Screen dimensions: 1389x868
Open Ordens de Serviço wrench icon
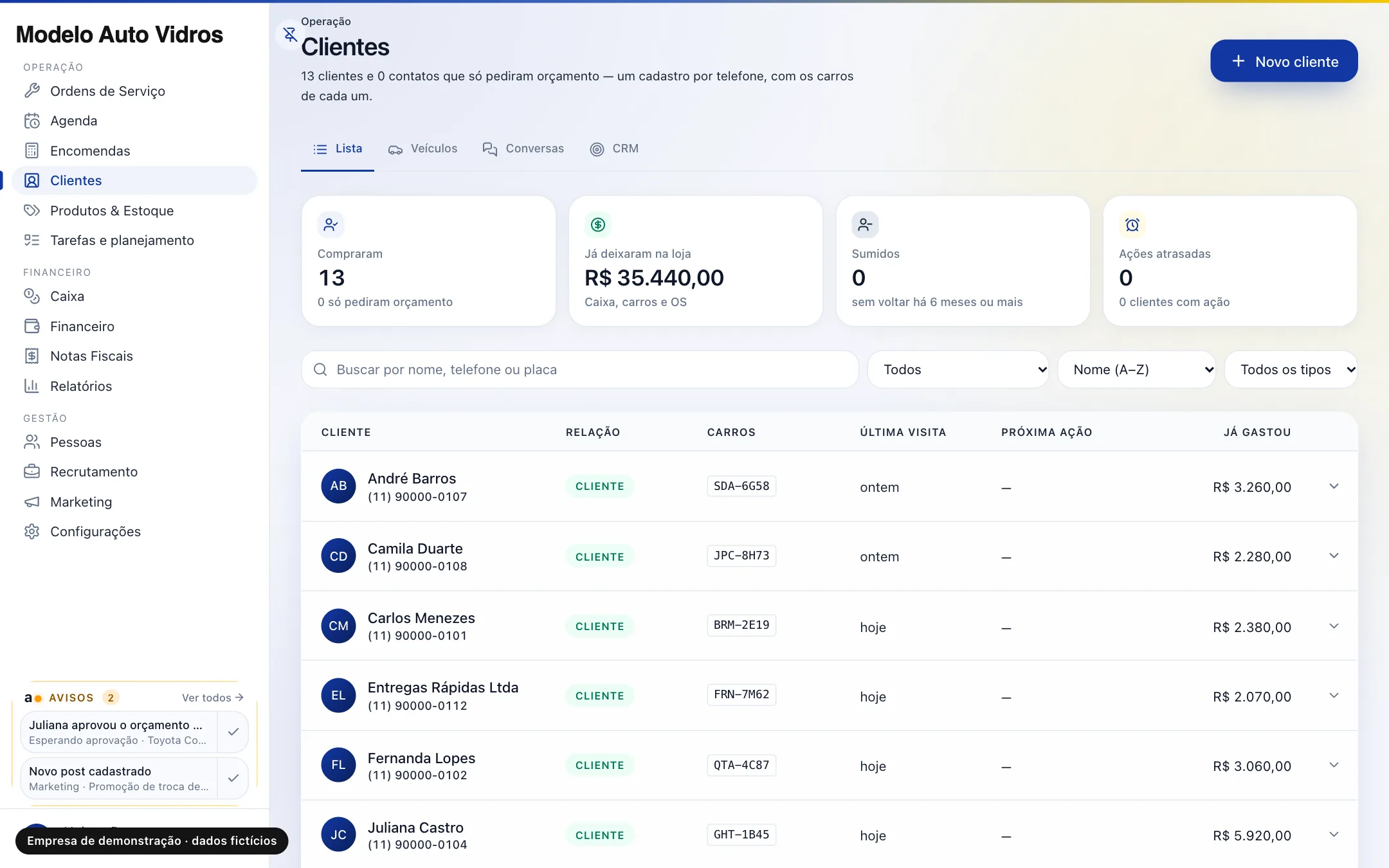point(32,91)
